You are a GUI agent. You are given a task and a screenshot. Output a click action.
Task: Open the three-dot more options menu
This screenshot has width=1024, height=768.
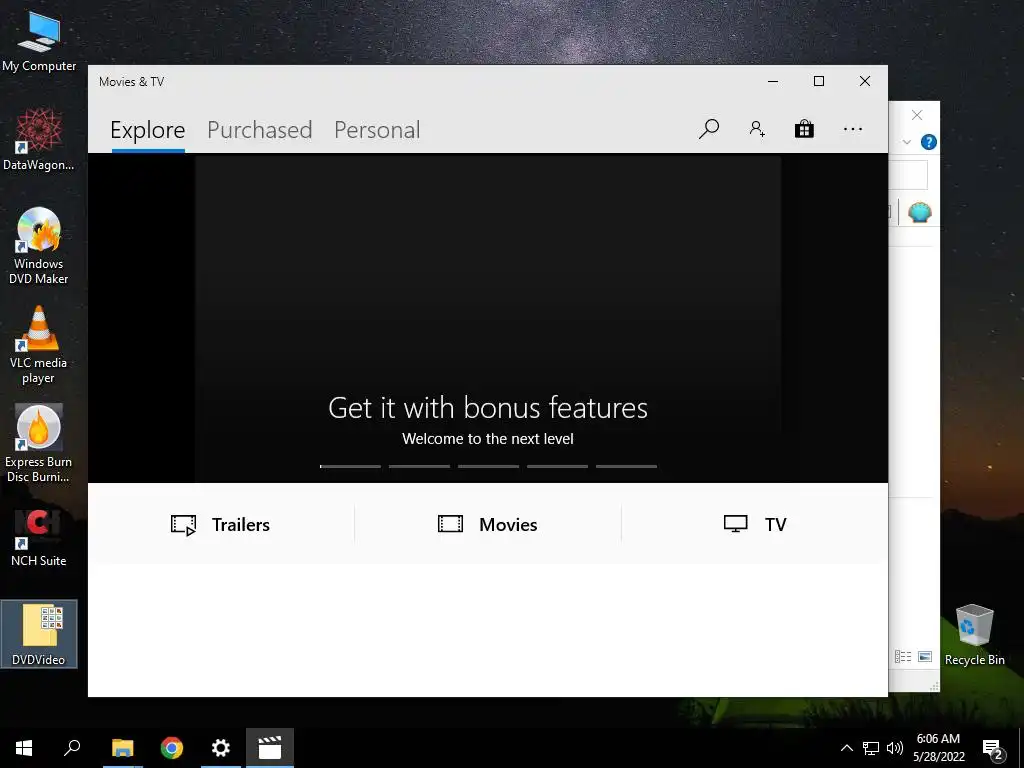pyautogui.click(x=853, y=129)
